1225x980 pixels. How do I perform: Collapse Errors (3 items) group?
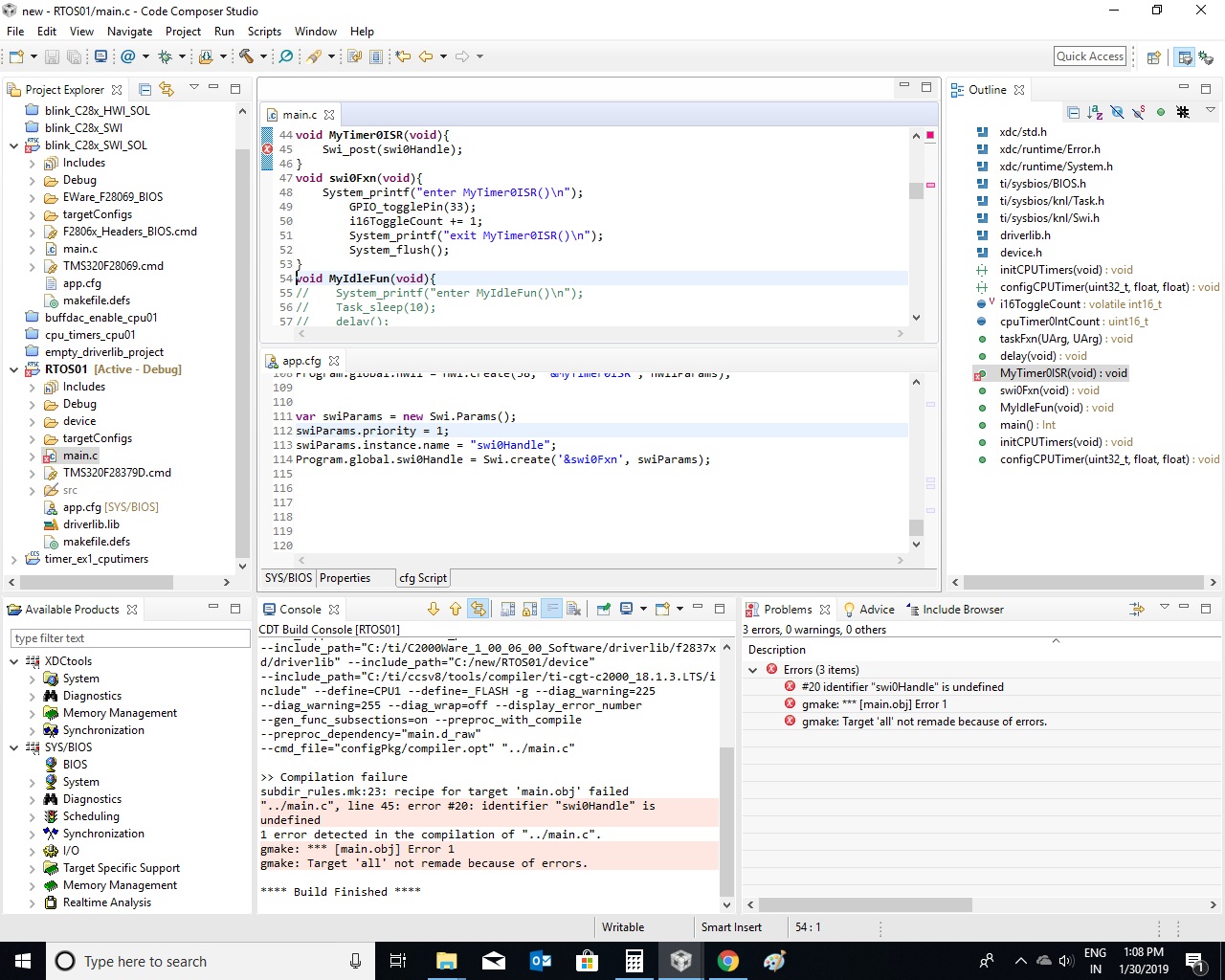click(753, 670)
